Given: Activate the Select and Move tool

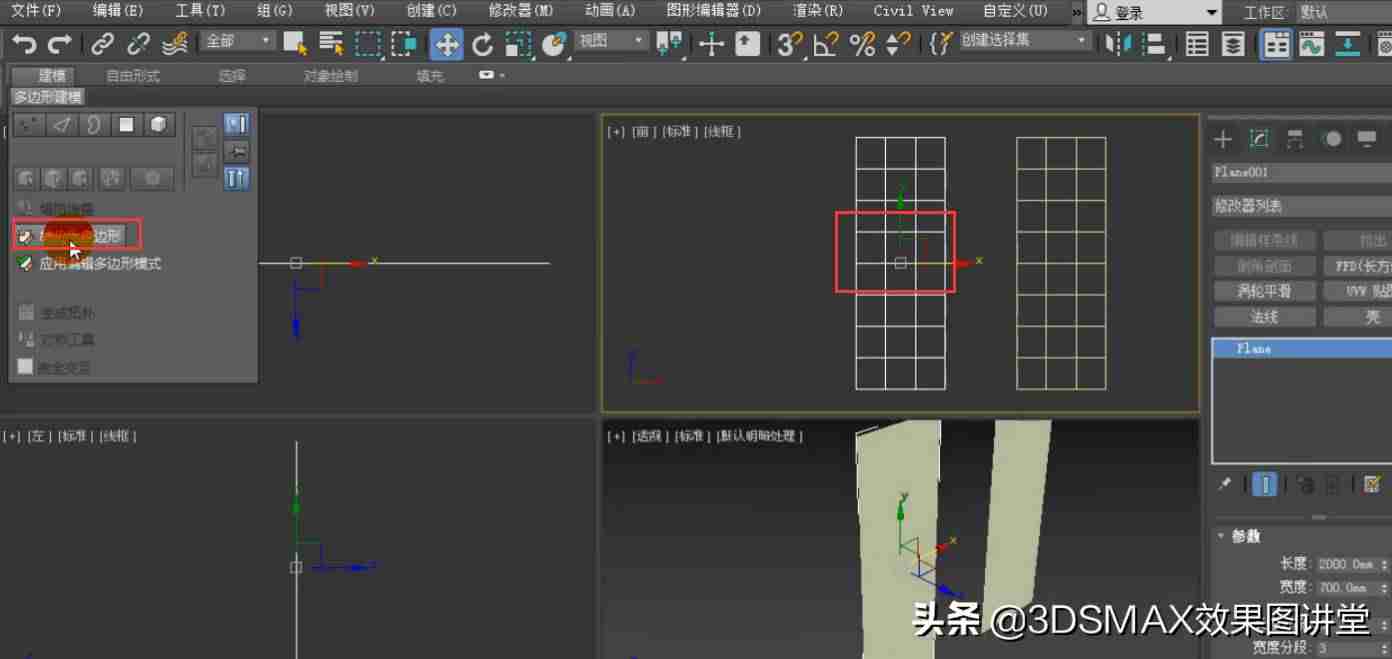Looking at the screenshot, I should click(x=446, y=43).
